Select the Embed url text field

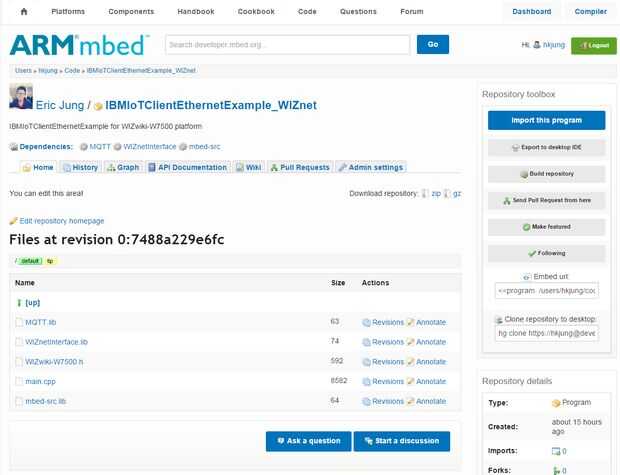pyautogui.click(x=546, y=291)
